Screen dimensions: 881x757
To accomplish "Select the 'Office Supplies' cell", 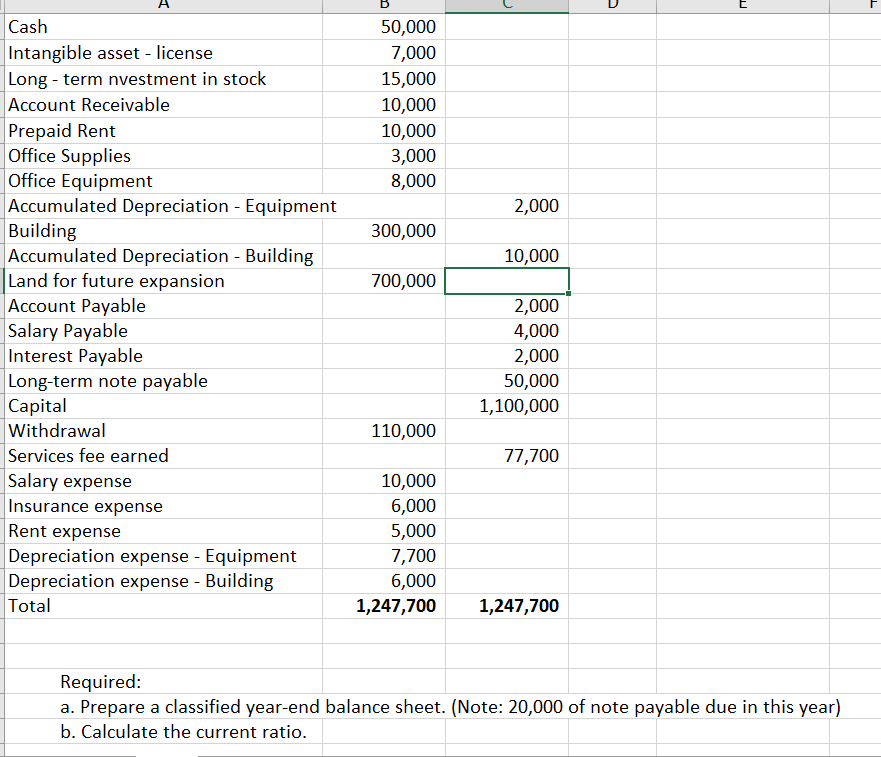I will [164, 156].
